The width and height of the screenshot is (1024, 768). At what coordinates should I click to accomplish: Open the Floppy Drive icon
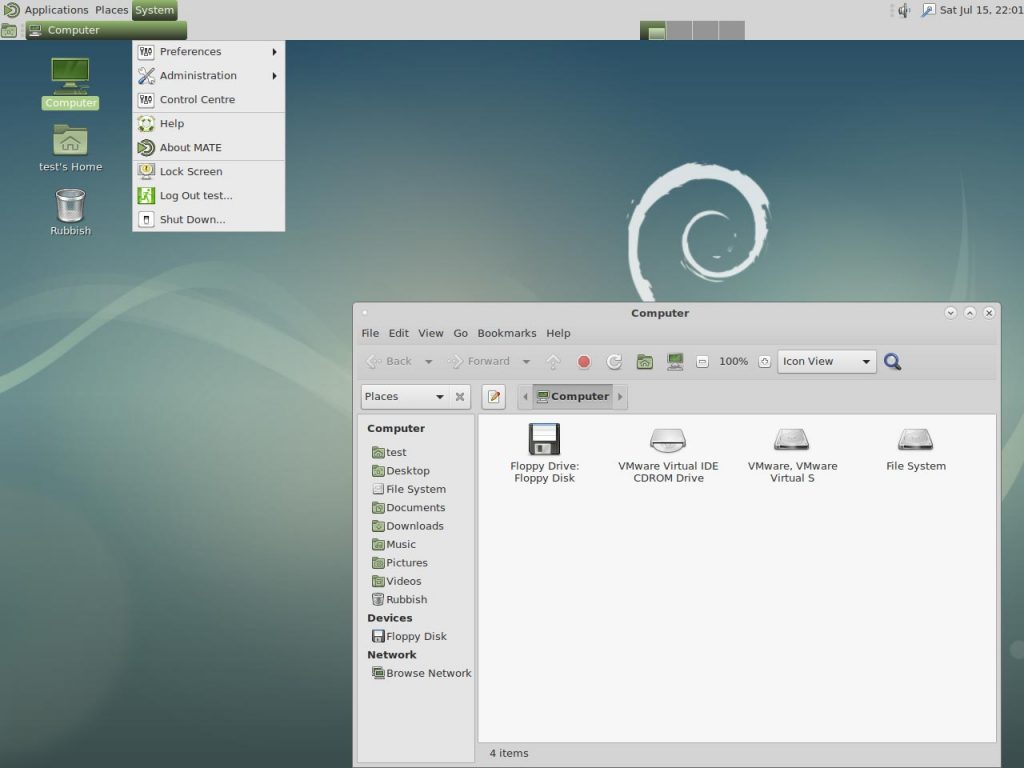tap(544, 441)
